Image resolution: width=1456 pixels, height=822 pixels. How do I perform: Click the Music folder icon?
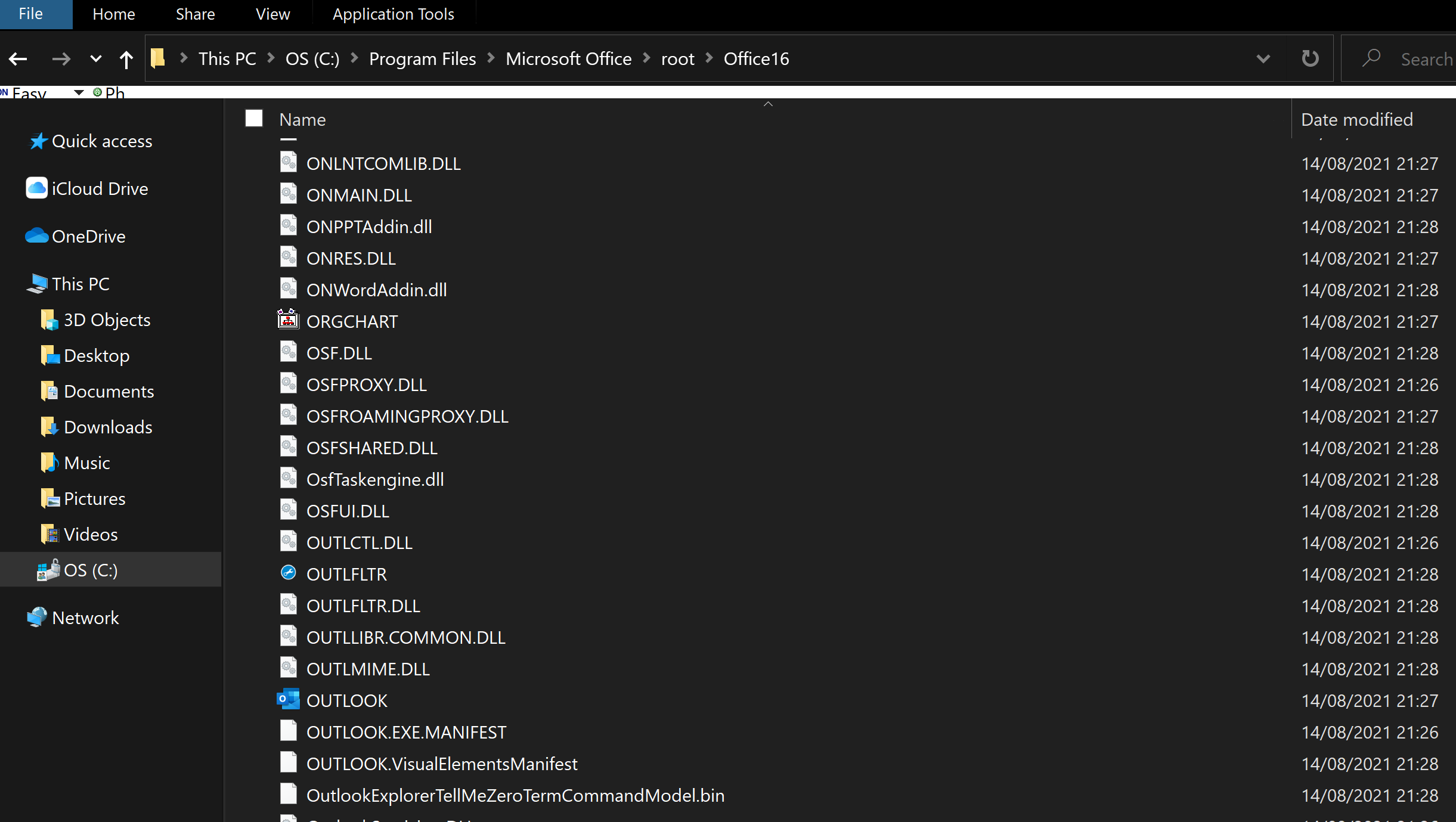tap(49, 463)
